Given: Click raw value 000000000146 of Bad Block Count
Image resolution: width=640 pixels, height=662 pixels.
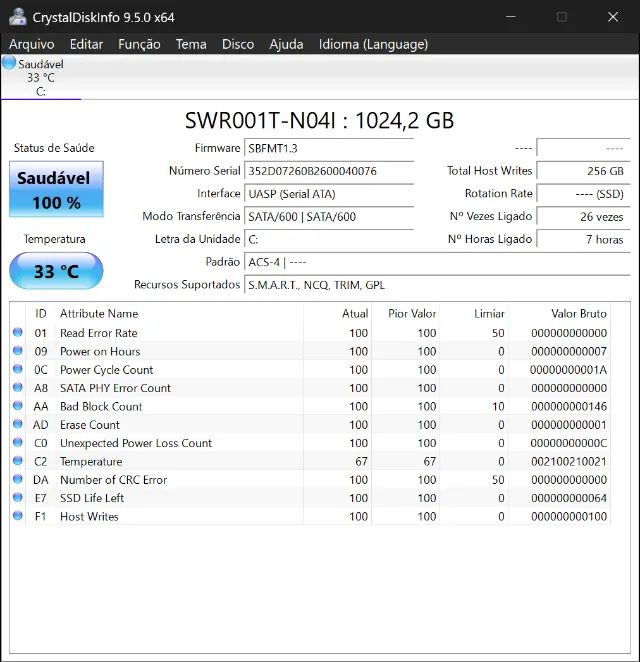Looking at the screenshot, I should [569, 406].
